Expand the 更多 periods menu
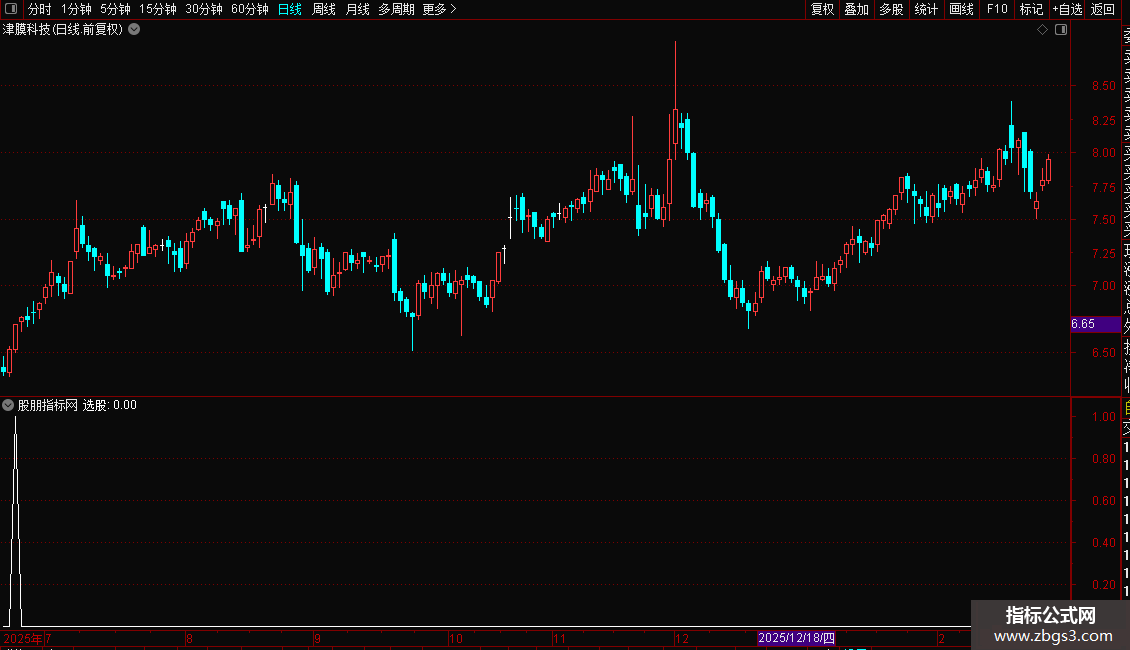1130x650 pixels. [440, 9]
